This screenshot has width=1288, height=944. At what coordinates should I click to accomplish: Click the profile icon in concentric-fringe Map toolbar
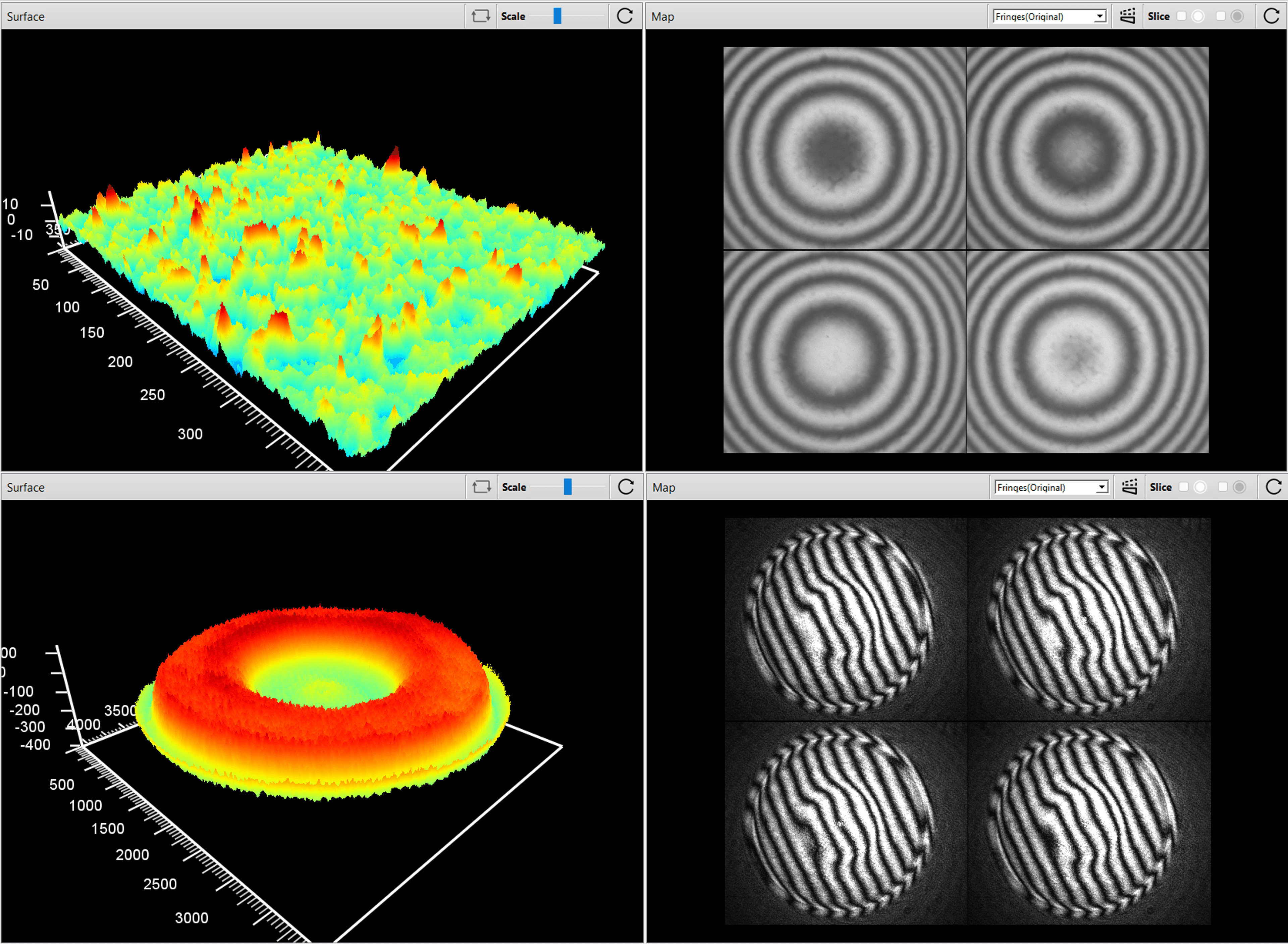pyautogui.click(x=1127, y=16)
